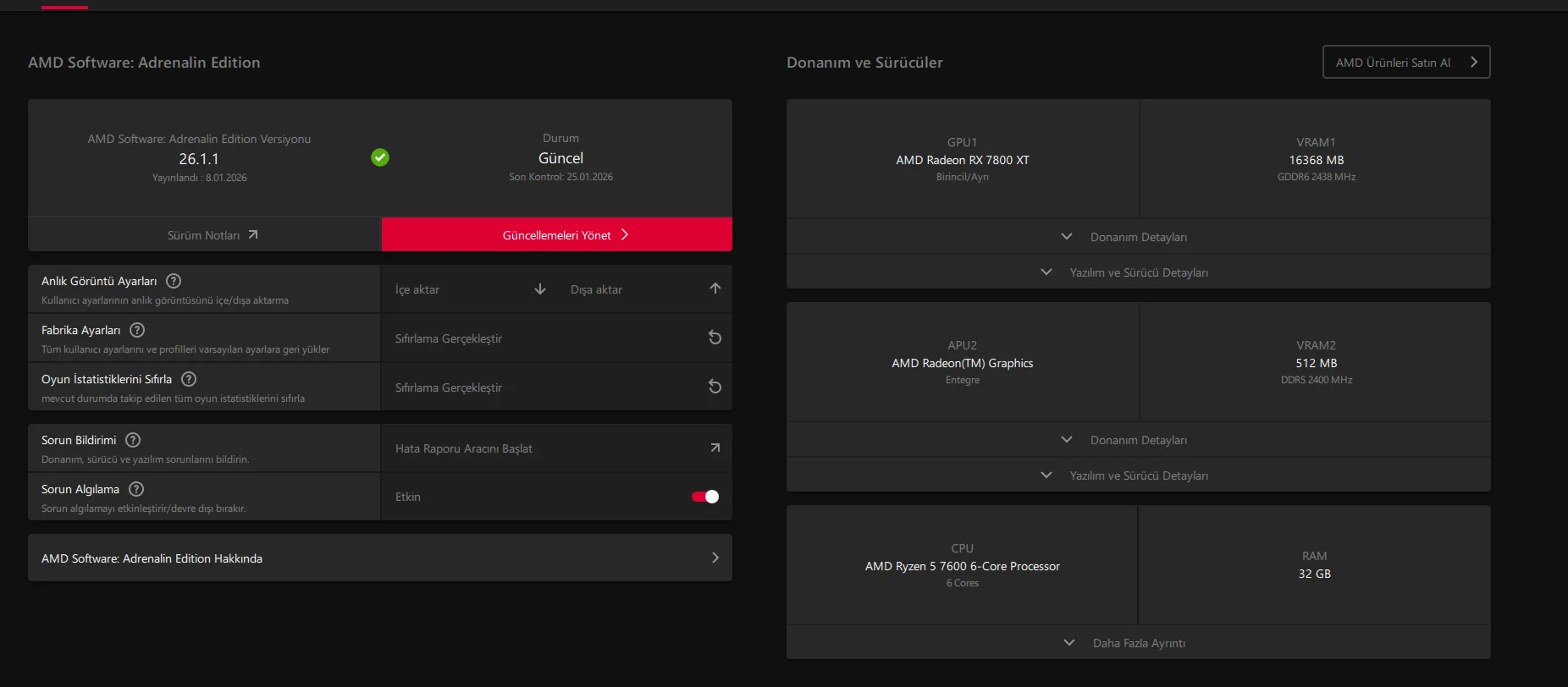Click the Donanım ve Sürücüler heading

[x=864, y=63]
